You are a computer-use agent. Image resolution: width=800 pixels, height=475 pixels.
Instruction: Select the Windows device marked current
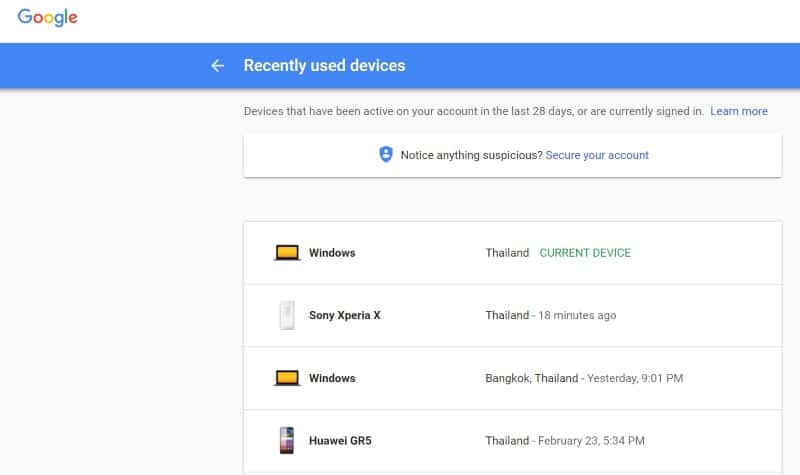[x=332, y=253]
